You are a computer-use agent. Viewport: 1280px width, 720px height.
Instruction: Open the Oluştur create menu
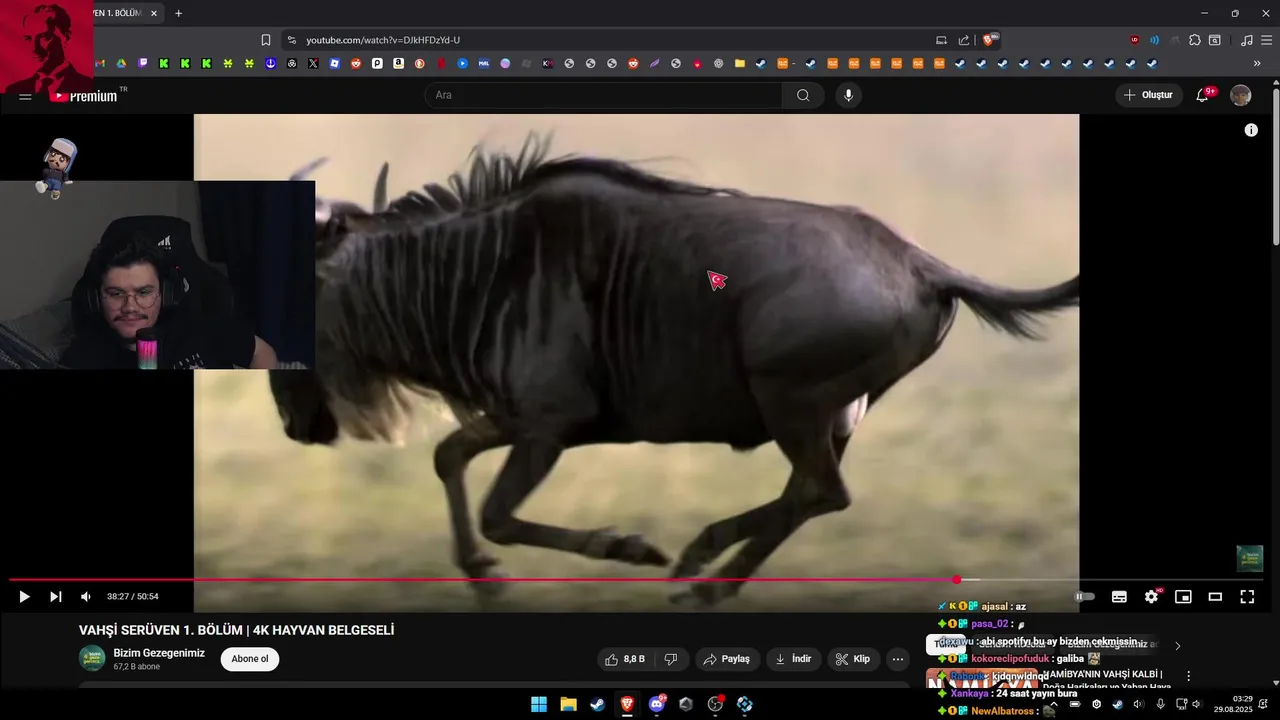point(1149,95)
